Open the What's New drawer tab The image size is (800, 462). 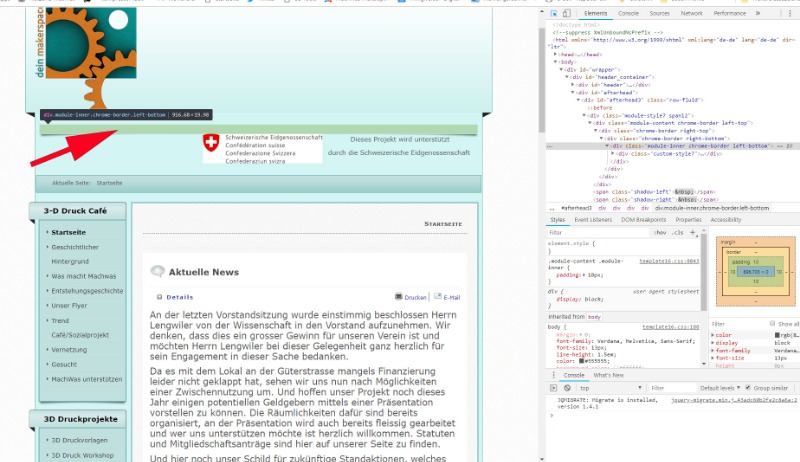click(x=608, y=375)
